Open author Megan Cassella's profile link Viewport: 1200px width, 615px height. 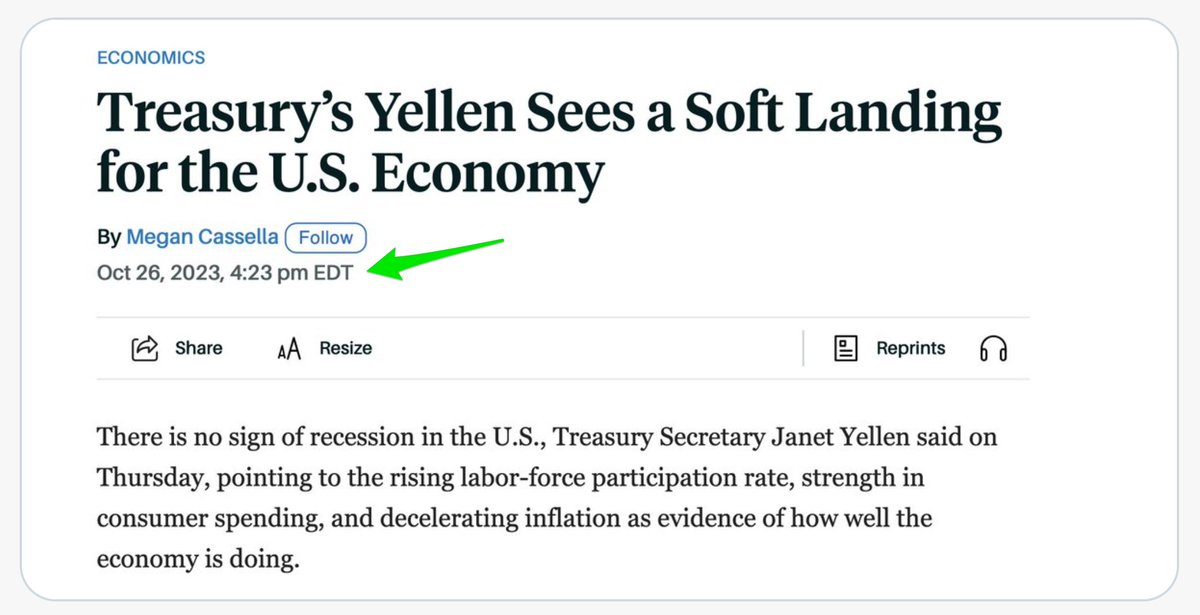(x=201, y=238)
